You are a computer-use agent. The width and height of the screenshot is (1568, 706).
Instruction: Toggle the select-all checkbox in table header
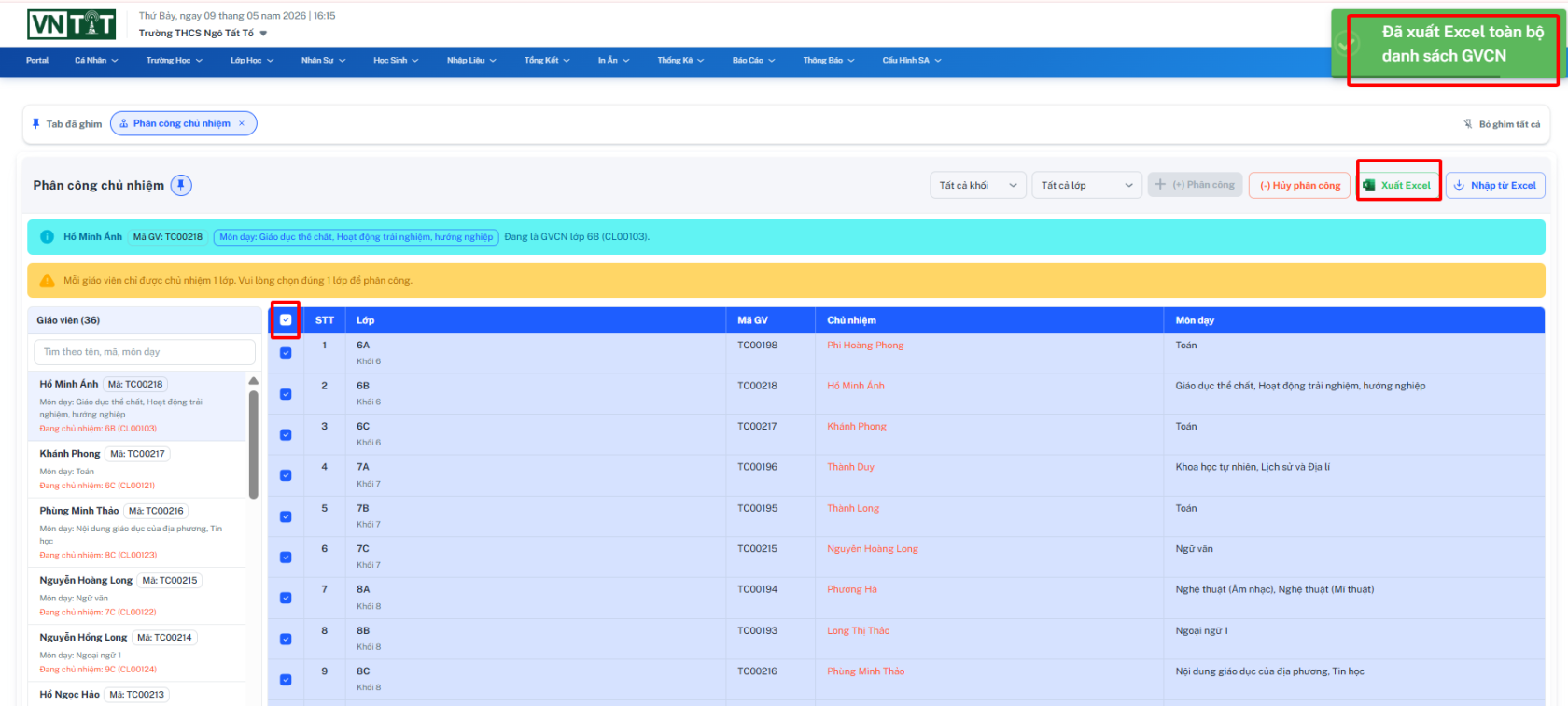[286, 319]
